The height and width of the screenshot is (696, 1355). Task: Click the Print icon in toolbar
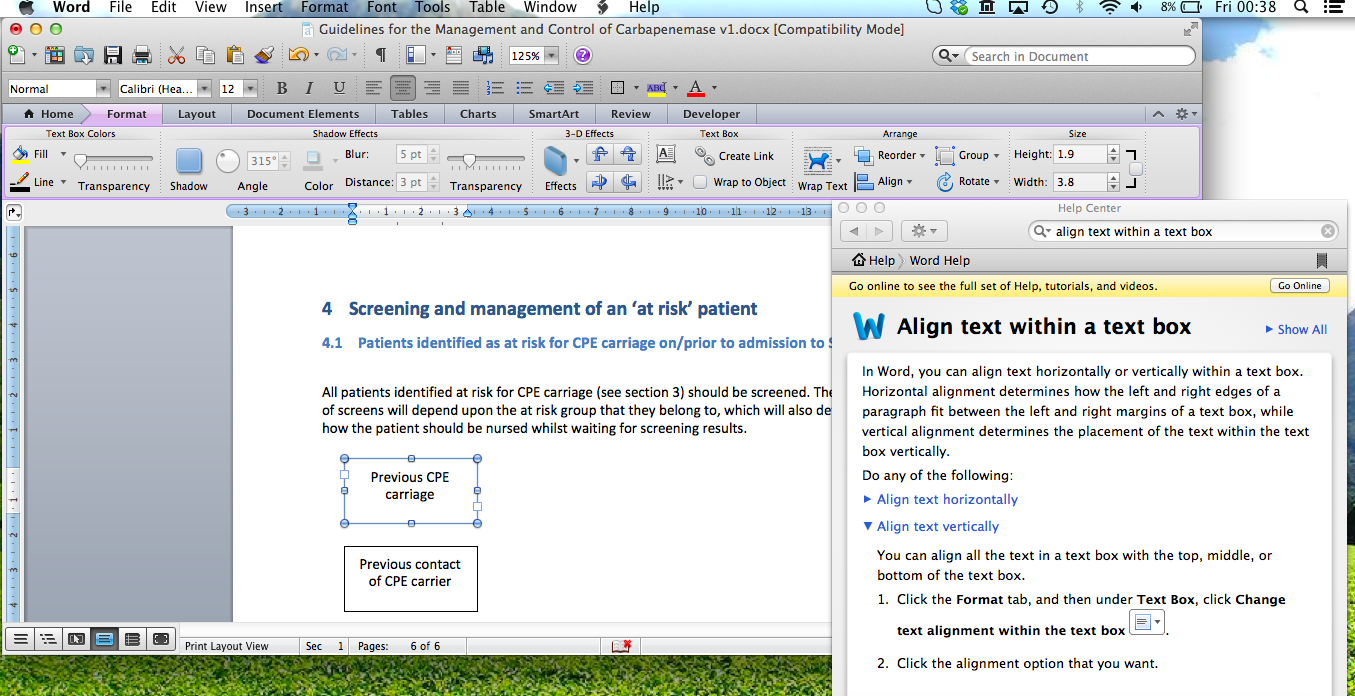(x=142, y=55)
